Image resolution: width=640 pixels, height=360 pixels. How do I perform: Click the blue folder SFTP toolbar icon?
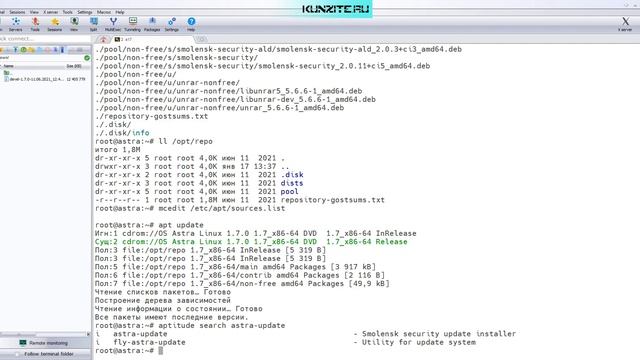coord(40,50)
